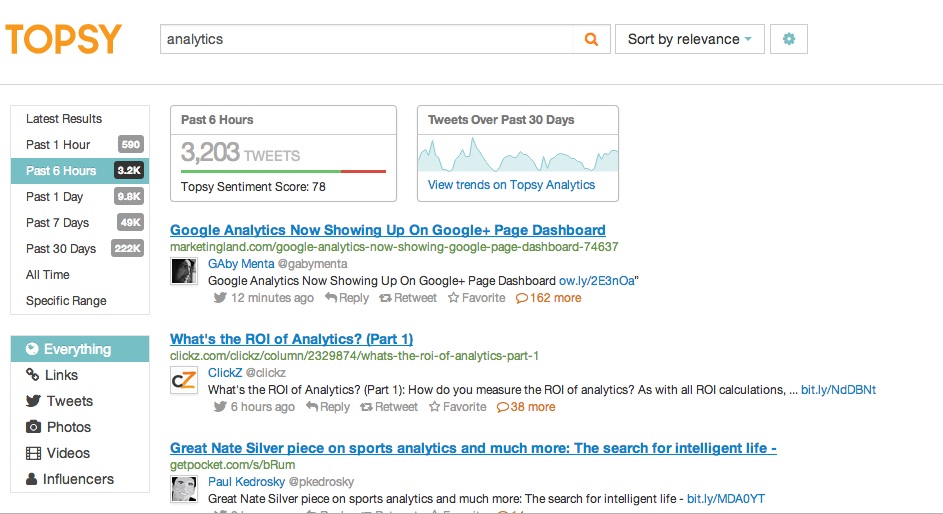Viewport: 943px width, 514px height.
Task: Filter results by Photos
Action: (x=80, y=427)
